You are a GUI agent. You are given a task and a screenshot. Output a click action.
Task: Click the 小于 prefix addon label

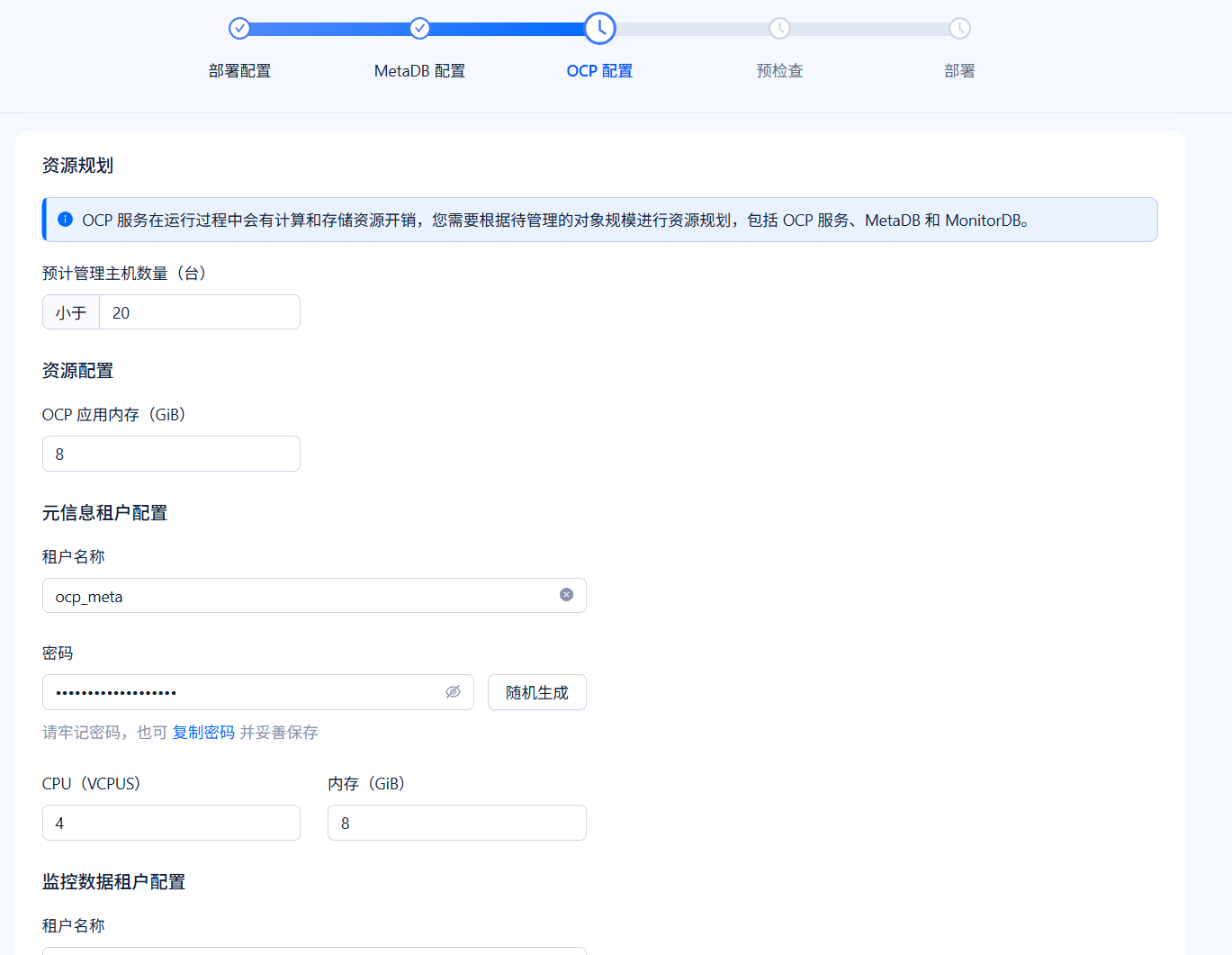[71, 312]
